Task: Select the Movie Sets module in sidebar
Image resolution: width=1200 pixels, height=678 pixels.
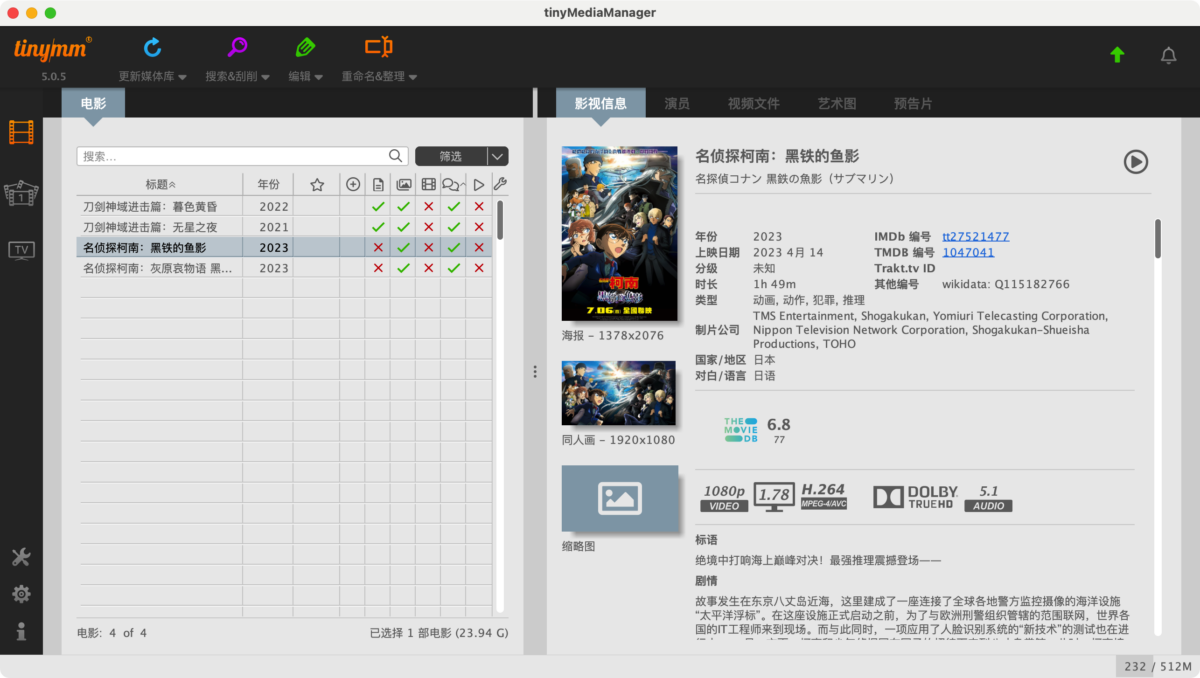Action: coord(21,193)
